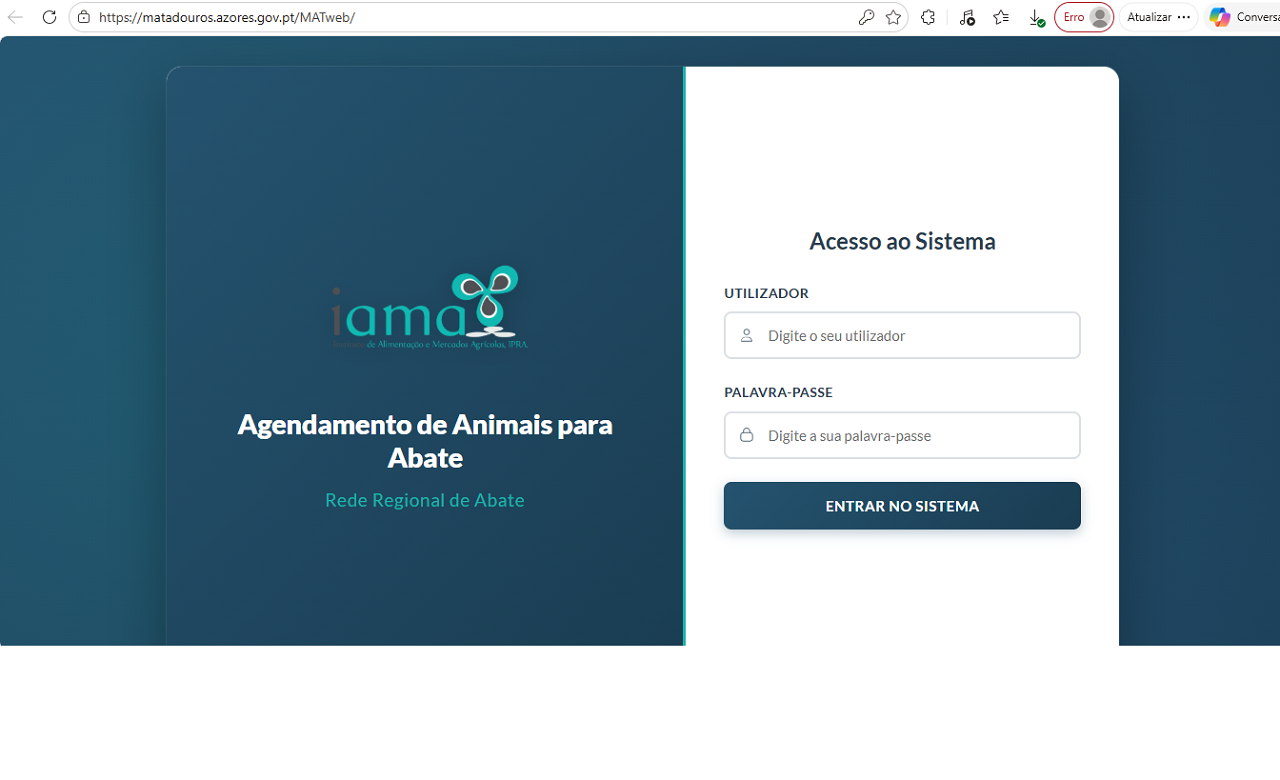This screenshot has width=1280, height=780.
Task: Click the profile avatar marked Erro
Action: click(1084, 17)
